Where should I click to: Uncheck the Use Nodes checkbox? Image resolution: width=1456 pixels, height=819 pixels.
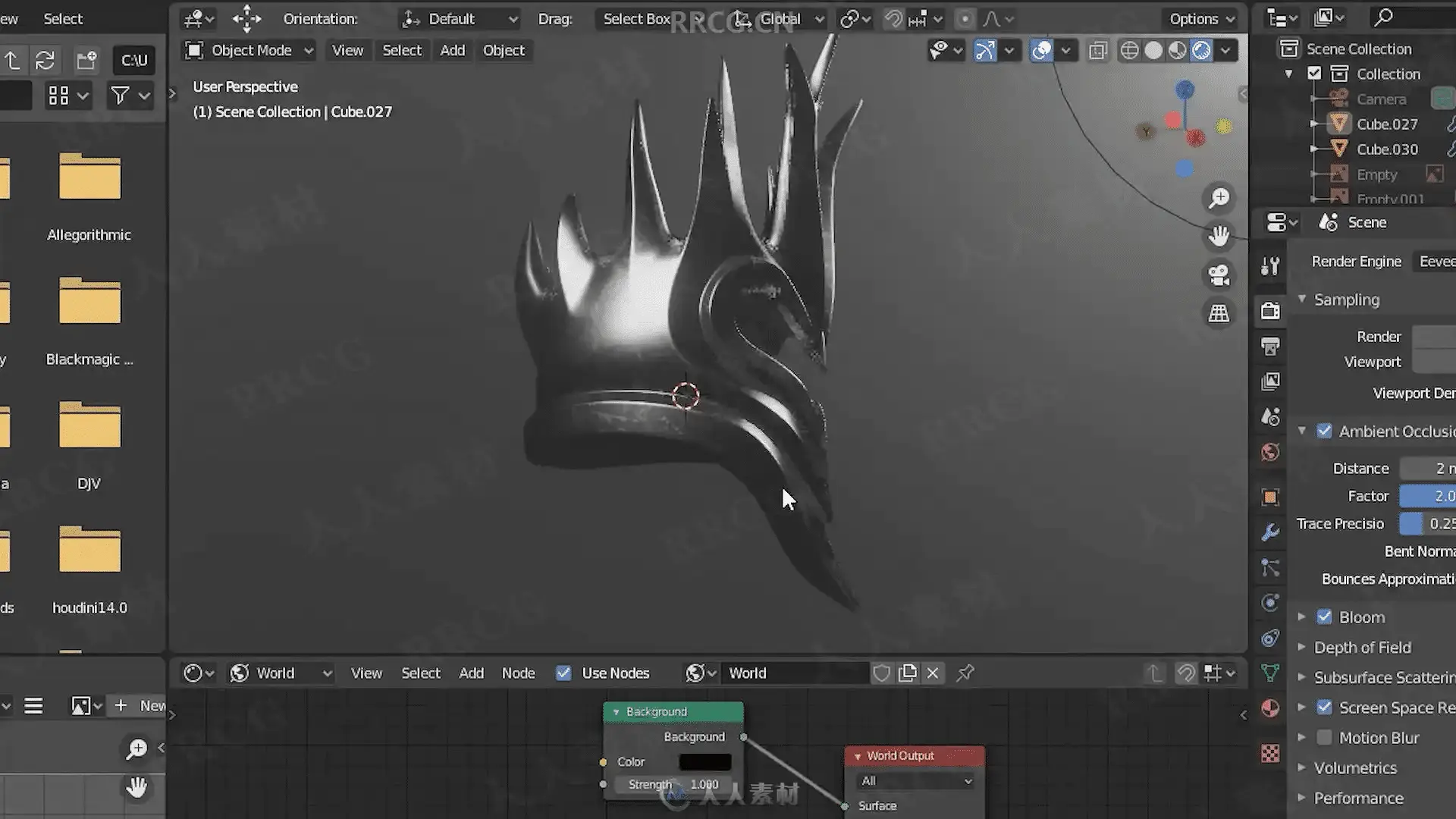coord(563,673)
